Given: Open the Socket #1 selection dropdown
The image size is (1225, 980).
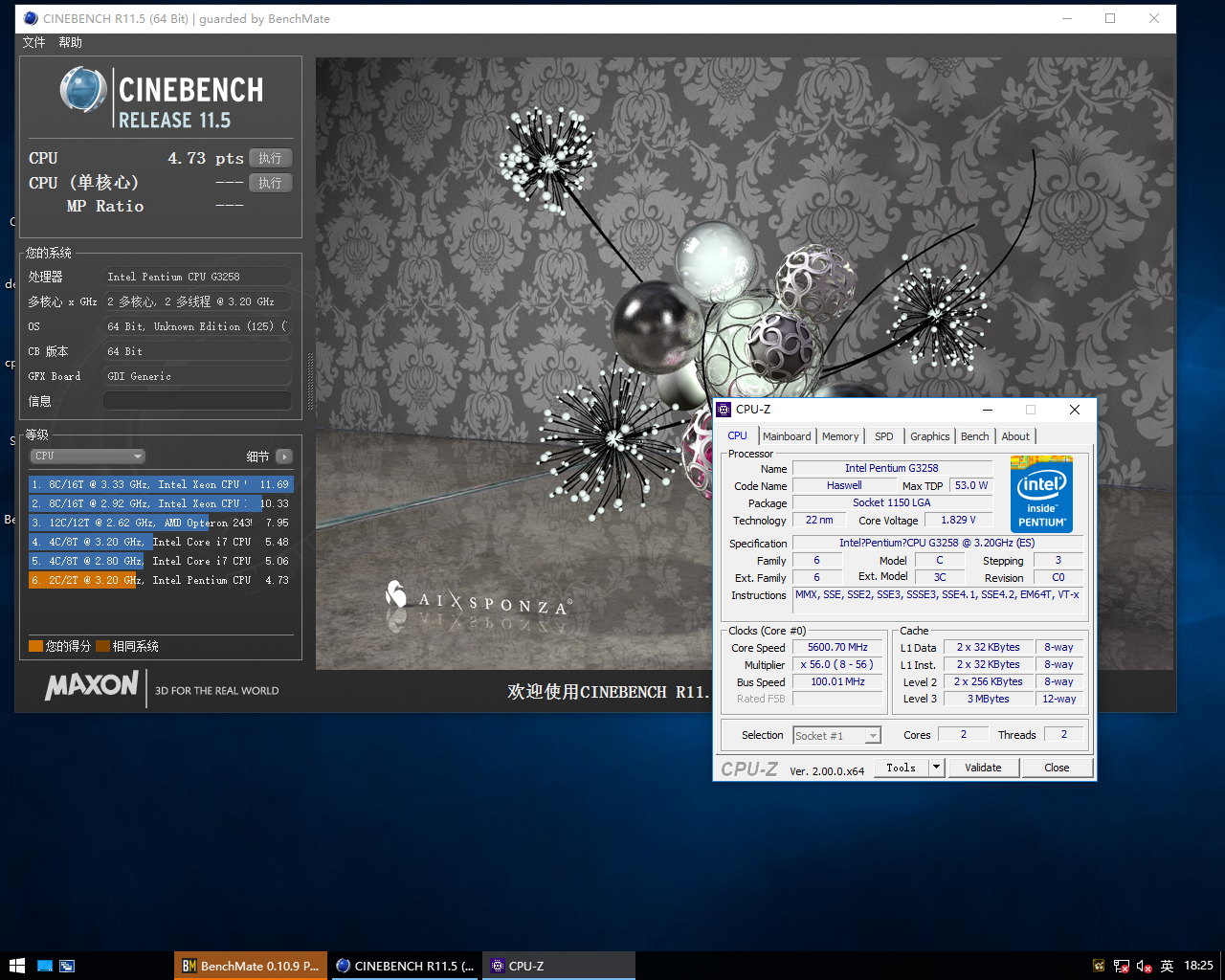Looking at the screenshot, I should coord(836,735).
